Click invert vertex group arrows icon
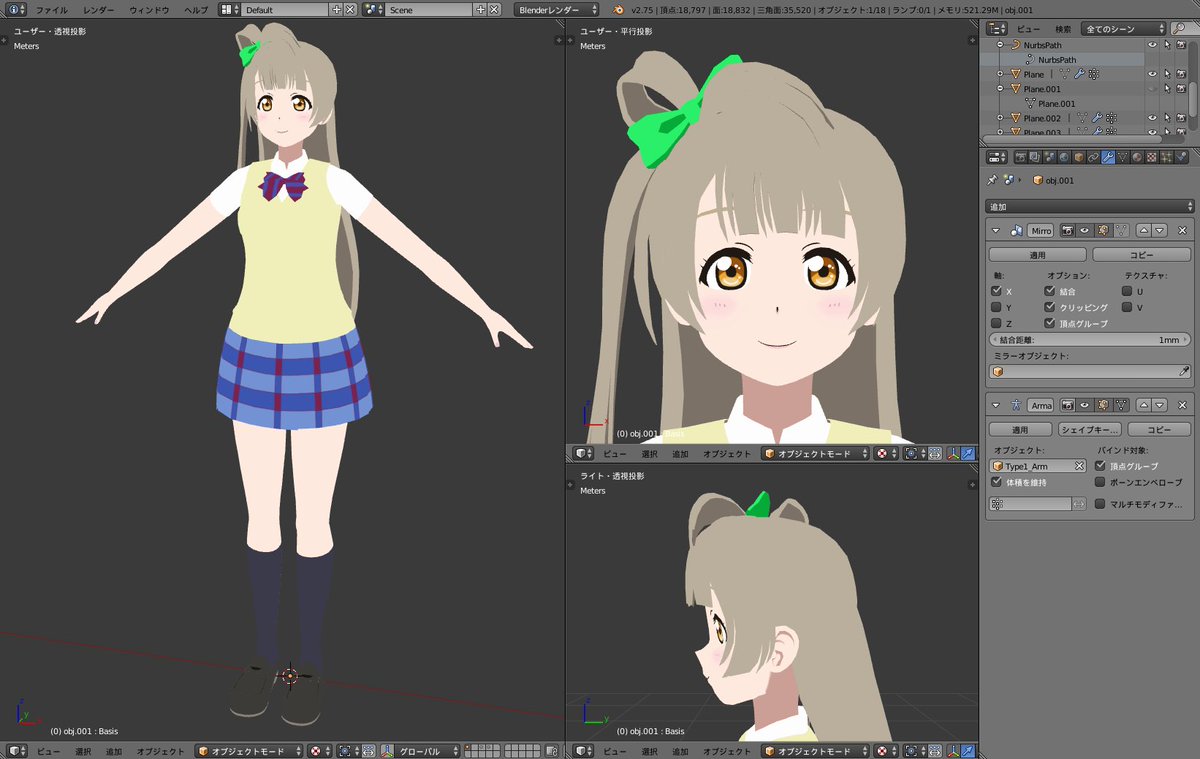This screenshot has width=1200, height=759. point(1079,504)
